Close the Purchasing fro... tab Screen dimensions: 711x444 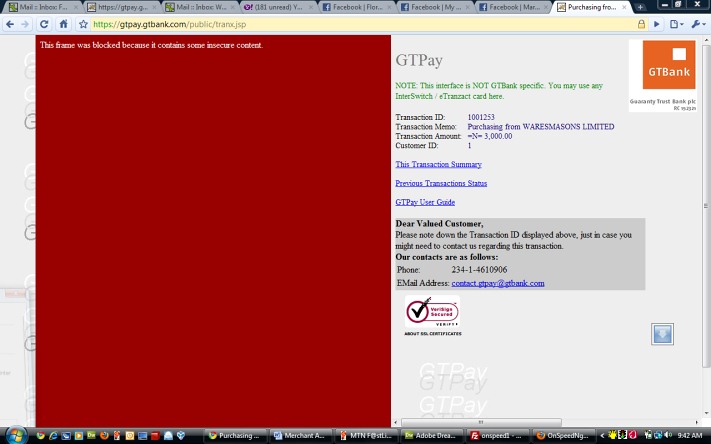[624, 7]
